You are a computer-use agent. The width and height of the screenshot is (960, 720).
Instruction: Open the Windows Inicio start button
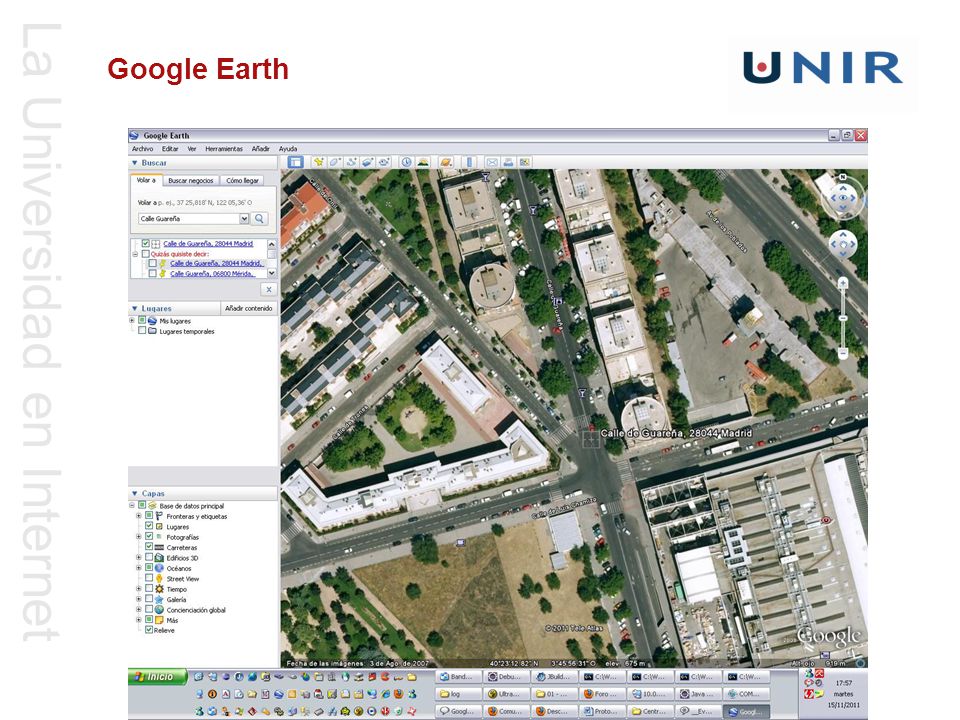coord(158,677)
